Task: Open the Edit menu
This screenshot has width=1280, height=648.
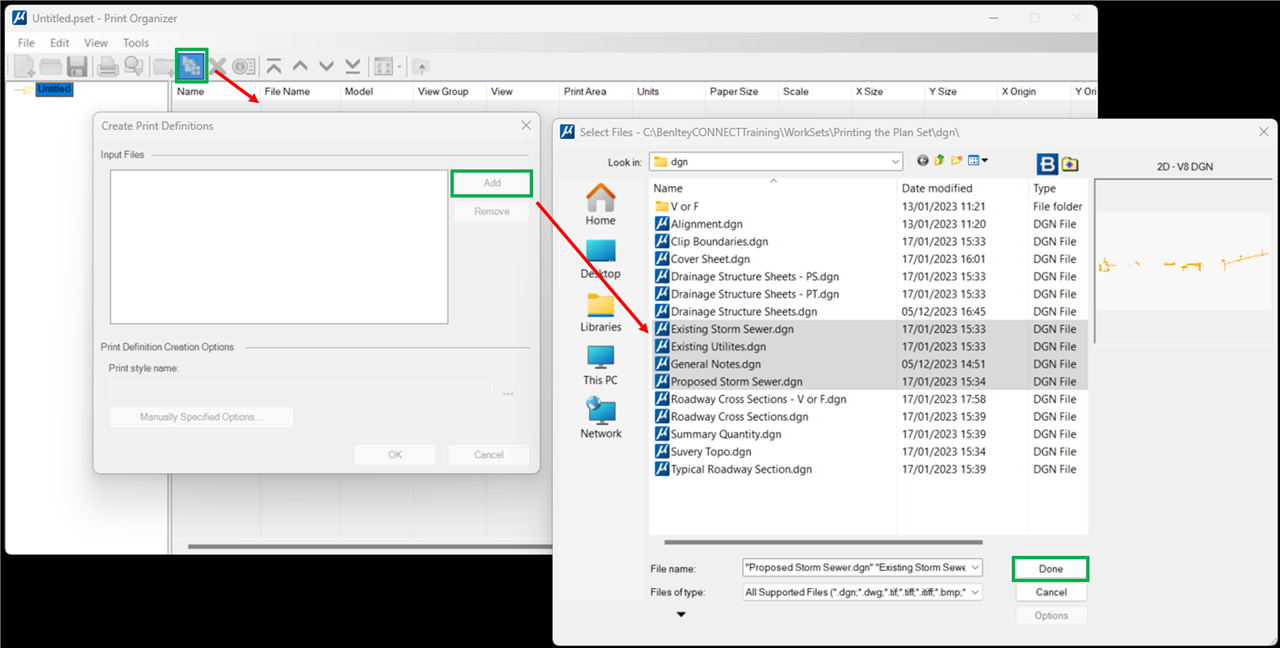Action: point(60,43)
